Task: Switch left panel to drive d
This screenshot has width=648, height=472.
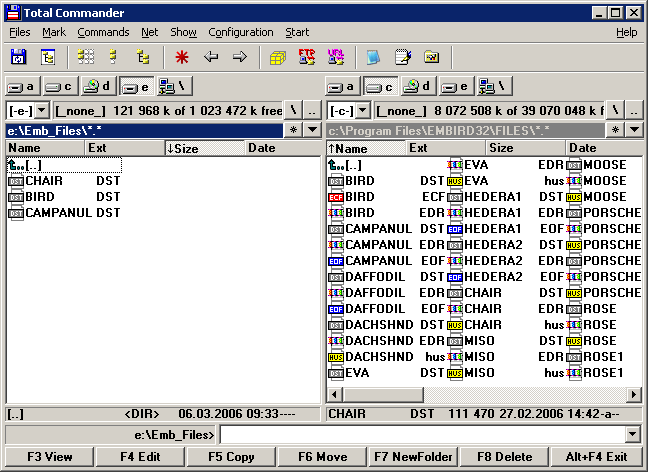Action: pos(99,87)
